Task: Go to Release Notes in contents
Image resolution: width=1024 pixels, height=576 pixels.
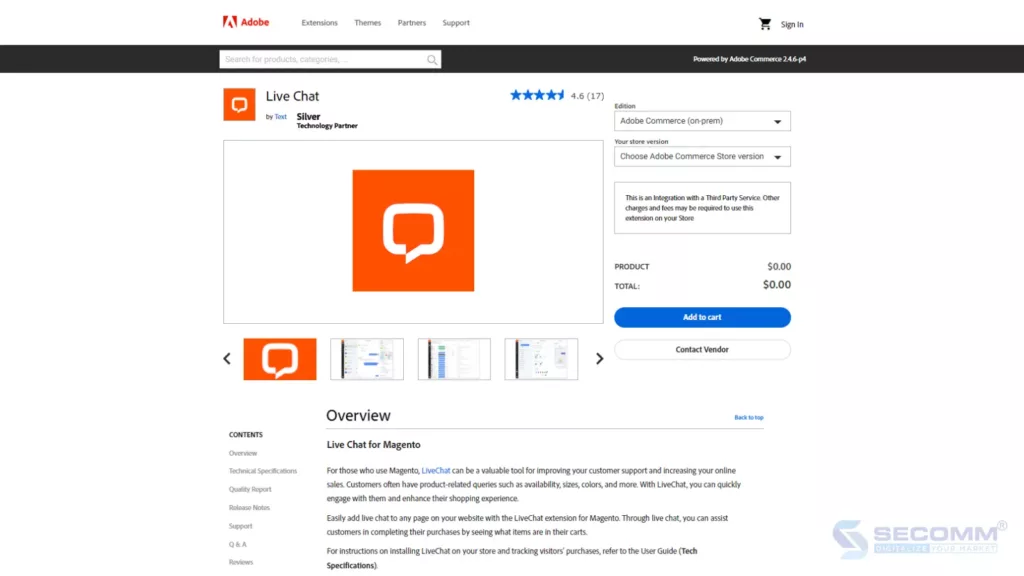Action: tap(249, 507)
